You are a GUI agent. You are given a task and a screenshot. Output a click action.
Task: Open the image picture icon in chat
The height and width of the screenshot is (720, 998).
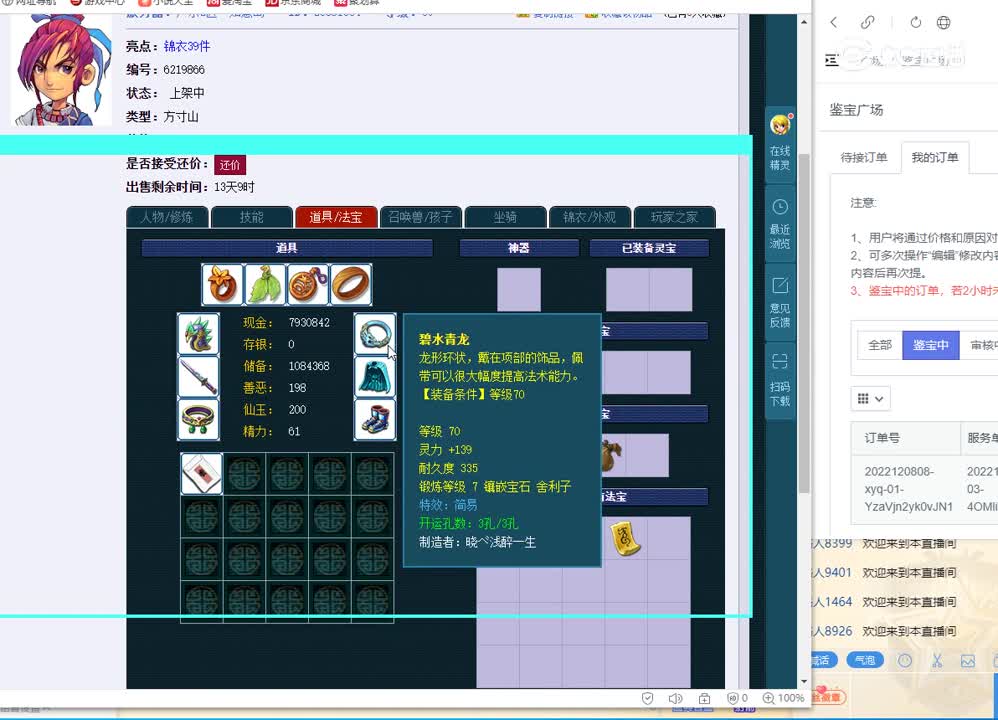[x=968, y=661]
